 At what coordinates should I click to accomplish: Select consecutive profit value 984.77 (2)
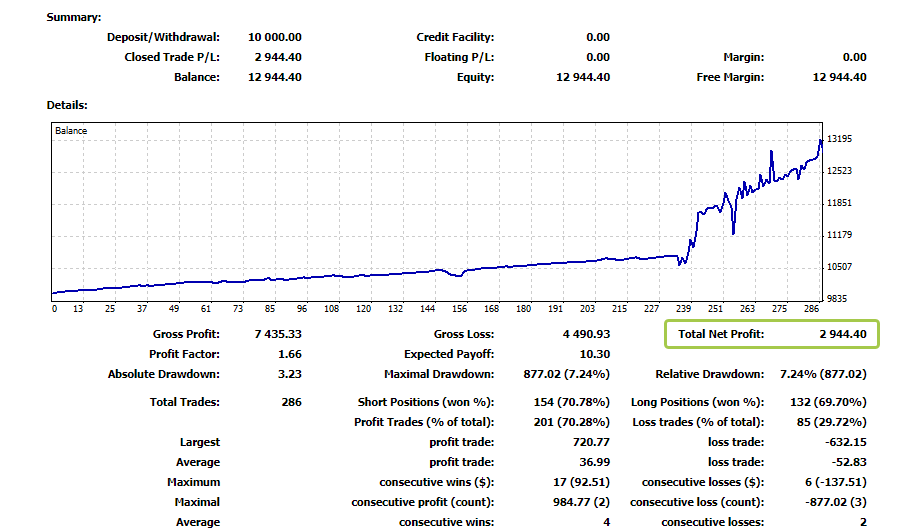582,502
